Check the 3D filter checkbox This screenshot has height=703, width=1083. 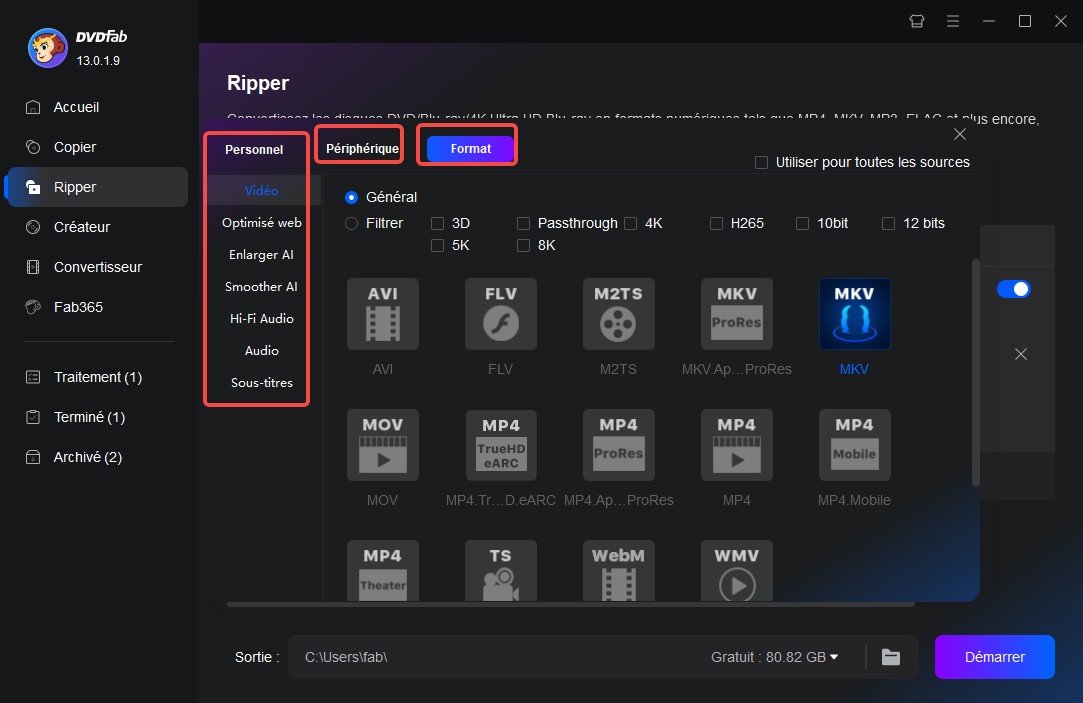(437, 224)
